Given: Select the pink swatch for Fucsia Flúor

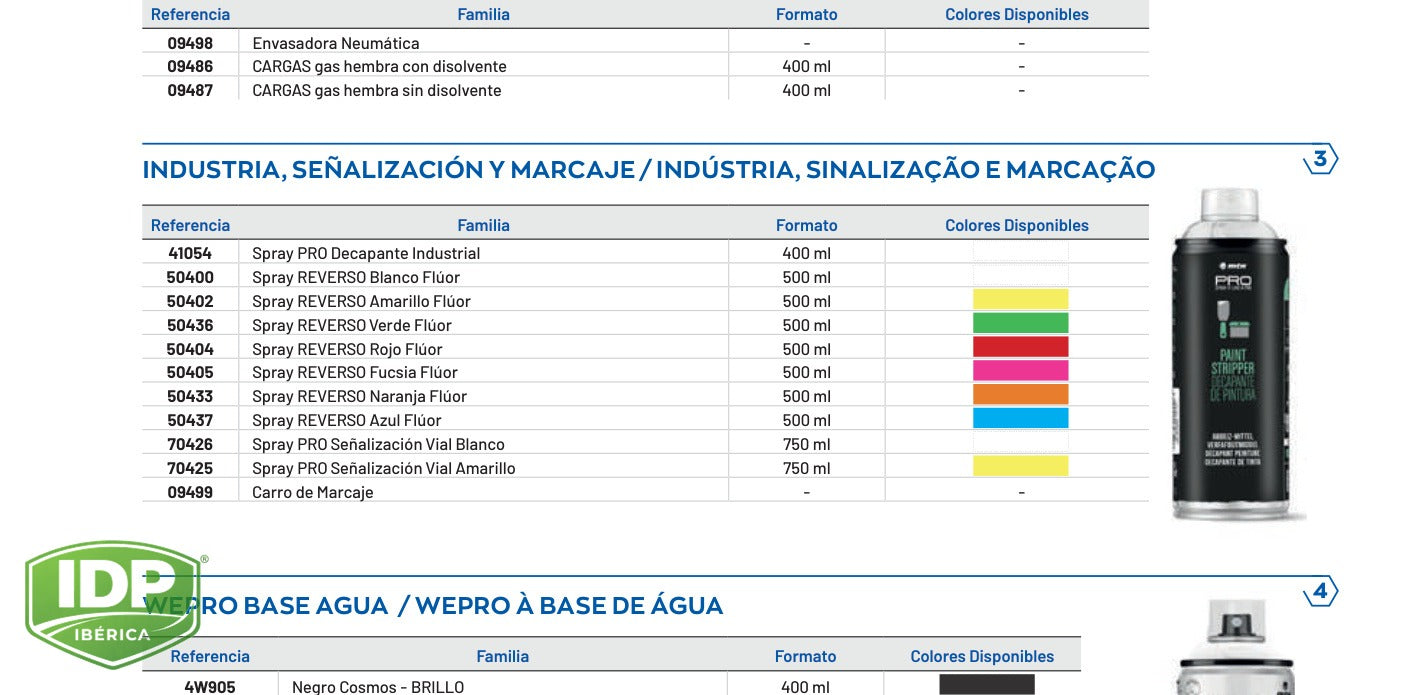Looking at the screenshot, I should coord(1020,371).
